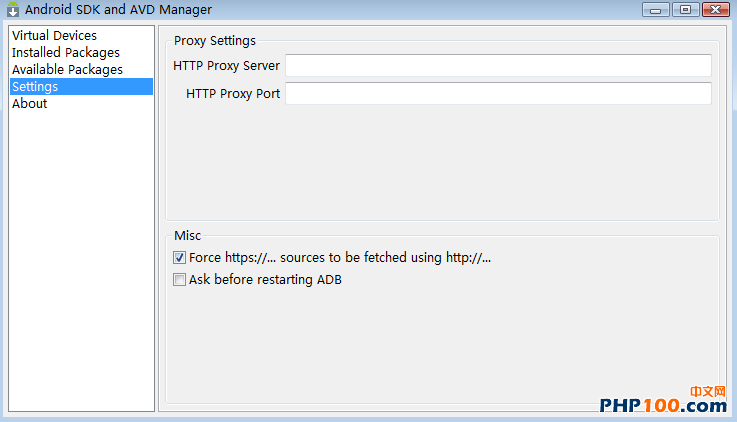Minimize the AVD Manager window

(656, 9)
